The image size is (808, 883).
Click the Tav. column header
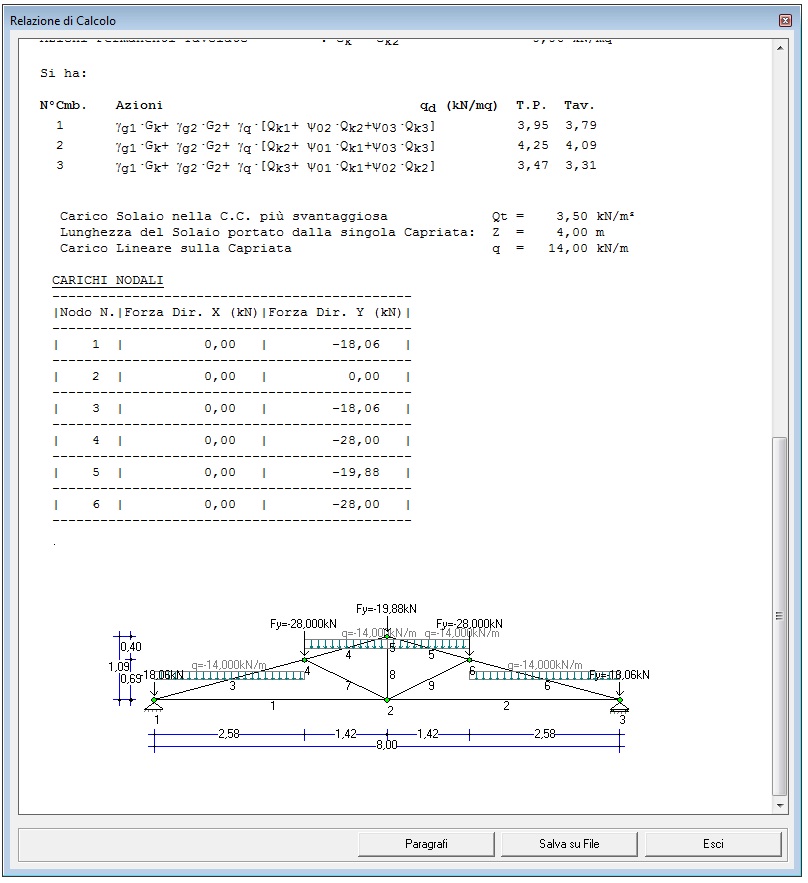coord(579,105)
